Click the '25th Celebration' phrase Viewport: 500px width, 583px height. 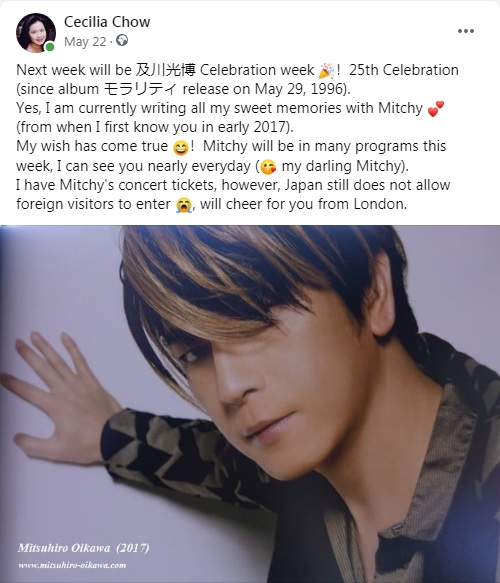(404, 70)
